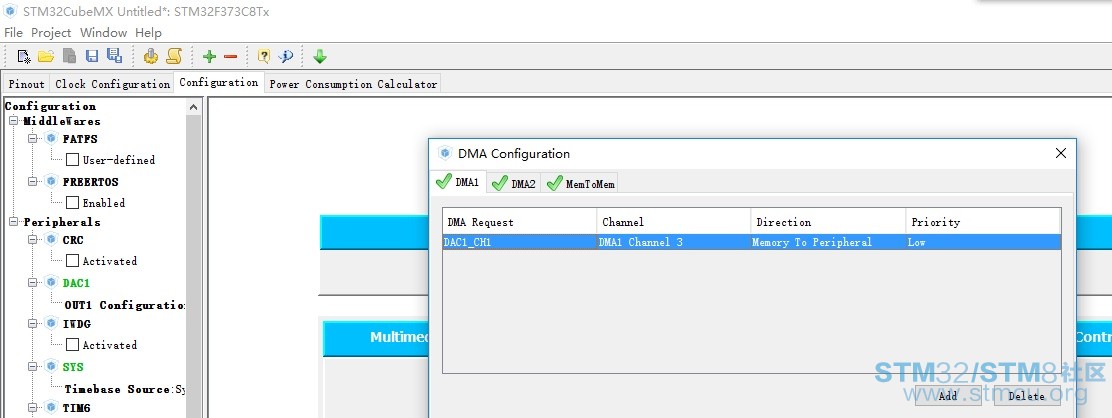This screenshot has width=1112, height=418.
Task: Click the Delete button in DMA Configuration
Action: (x=1026, y=396)
